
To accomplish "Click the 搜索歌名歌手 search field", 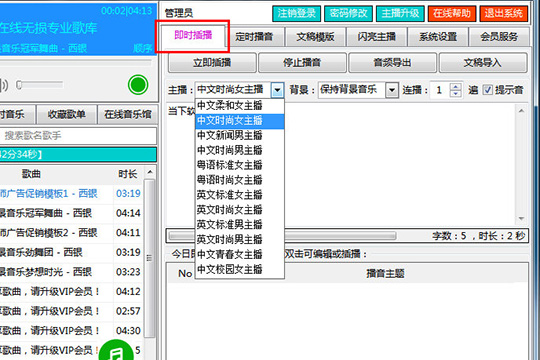I will tap(78, 136).
